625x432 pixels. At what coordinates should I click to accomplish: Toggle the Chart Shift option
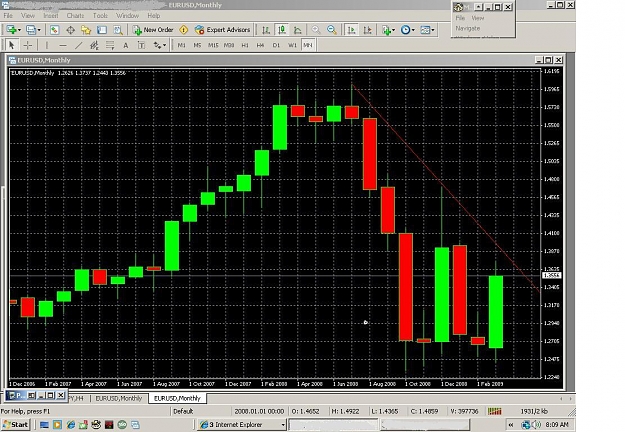point(368,30)
